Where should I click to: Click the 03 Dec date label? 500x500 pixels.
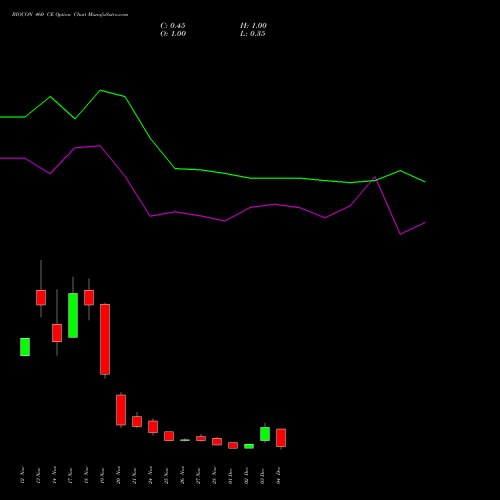[262, 475]
